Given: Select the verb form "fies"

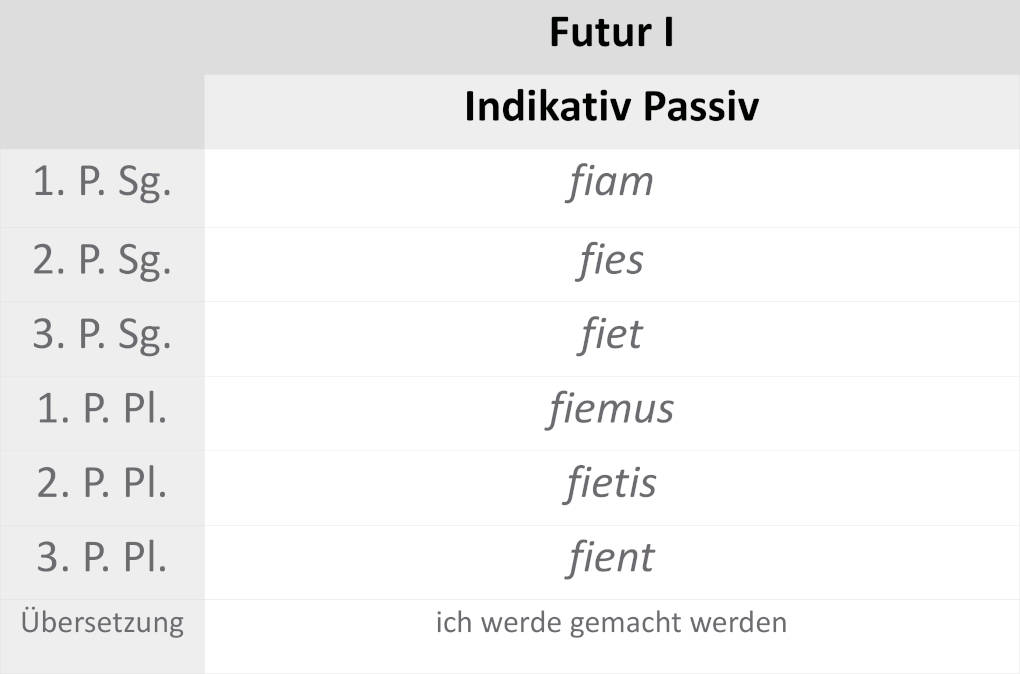Looking at the screenshot, I should coord(610,260).
